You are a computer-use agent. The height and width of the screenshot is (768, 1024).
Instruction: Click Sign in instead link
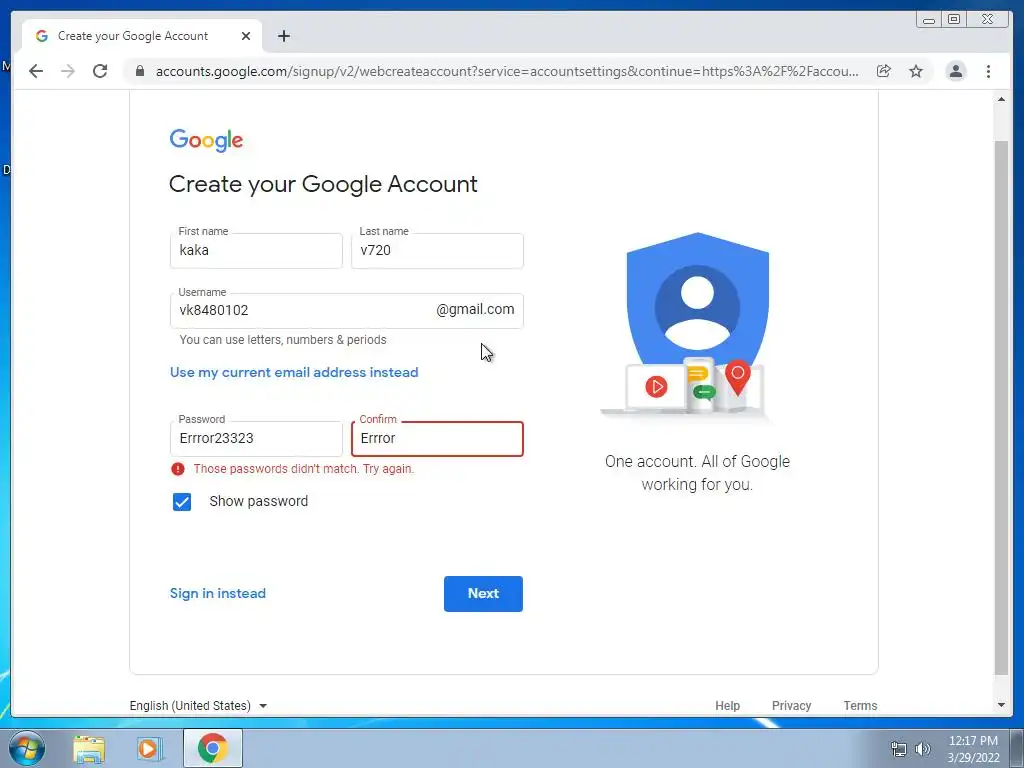tap(217, 594)
